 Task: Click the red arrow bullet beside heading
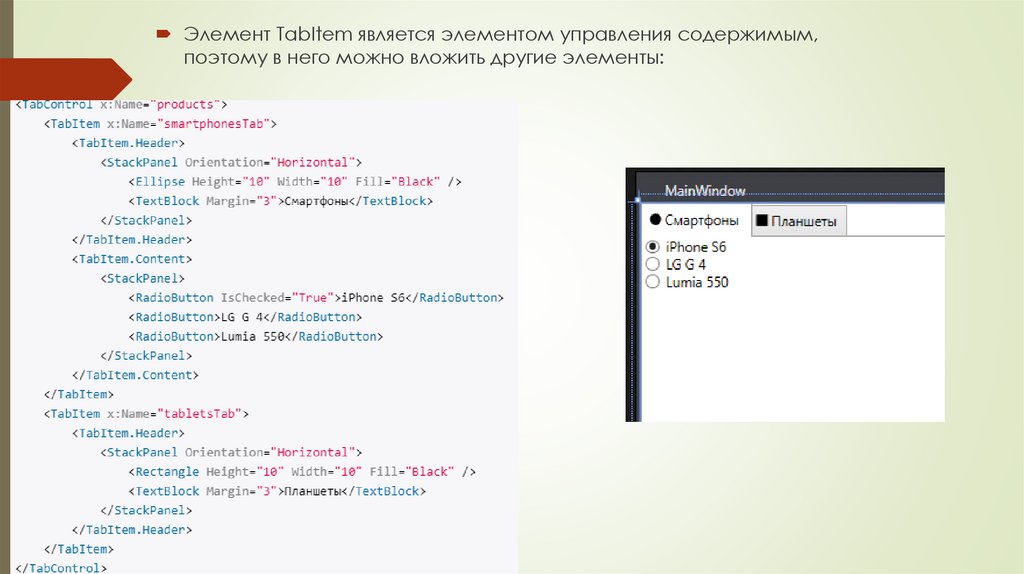pos(163,33)
